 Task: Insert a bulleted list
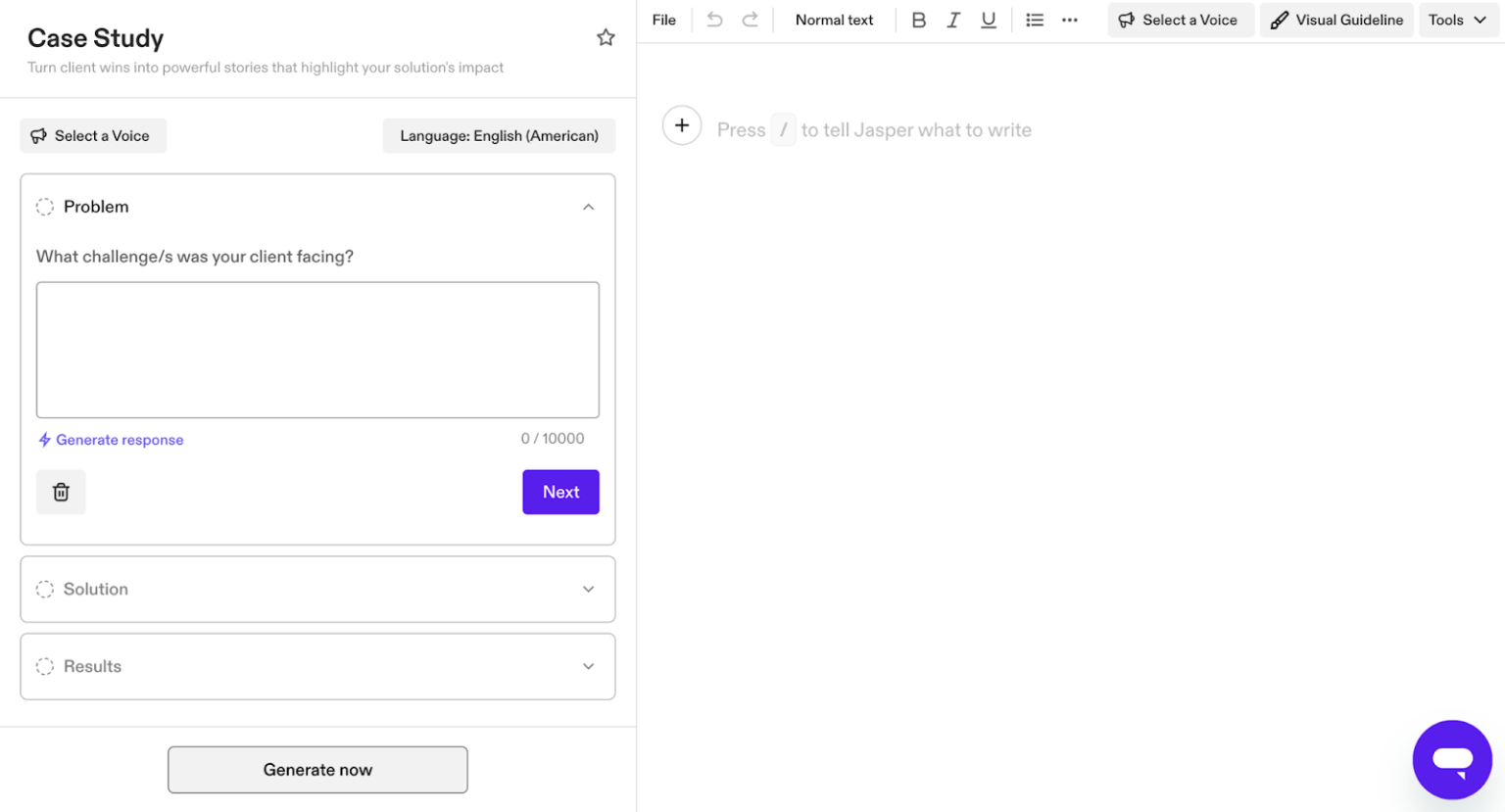[x=1035, y=20]
